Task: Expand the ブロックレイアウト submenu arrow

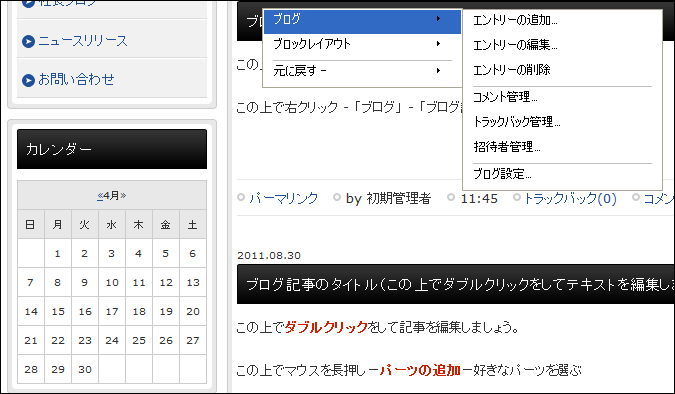Action: (x=438, y=44)
